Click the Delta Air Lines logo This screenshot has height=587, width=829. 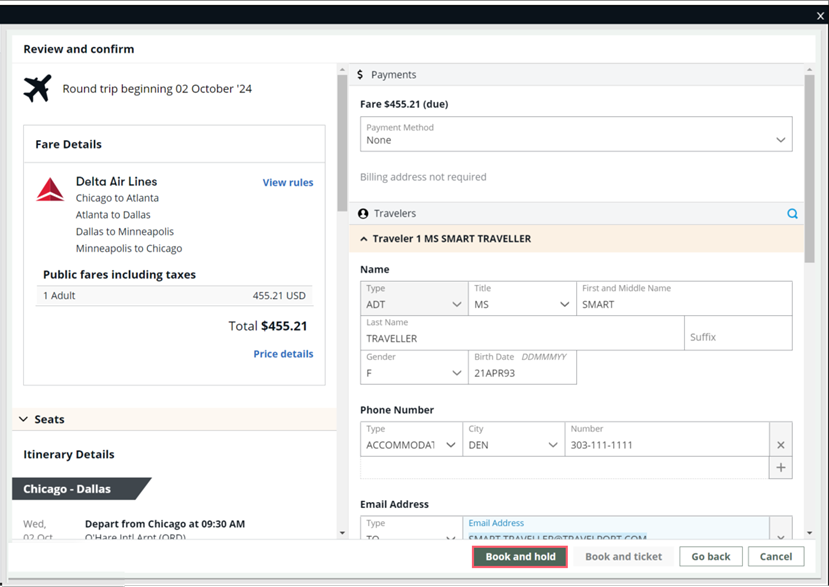click(50, 189)
